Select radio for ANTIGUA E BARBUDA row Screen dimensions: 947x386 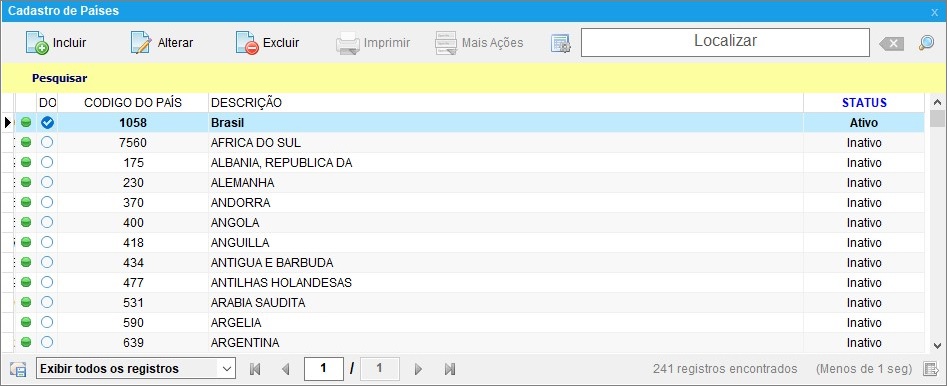tap(47, 262)
